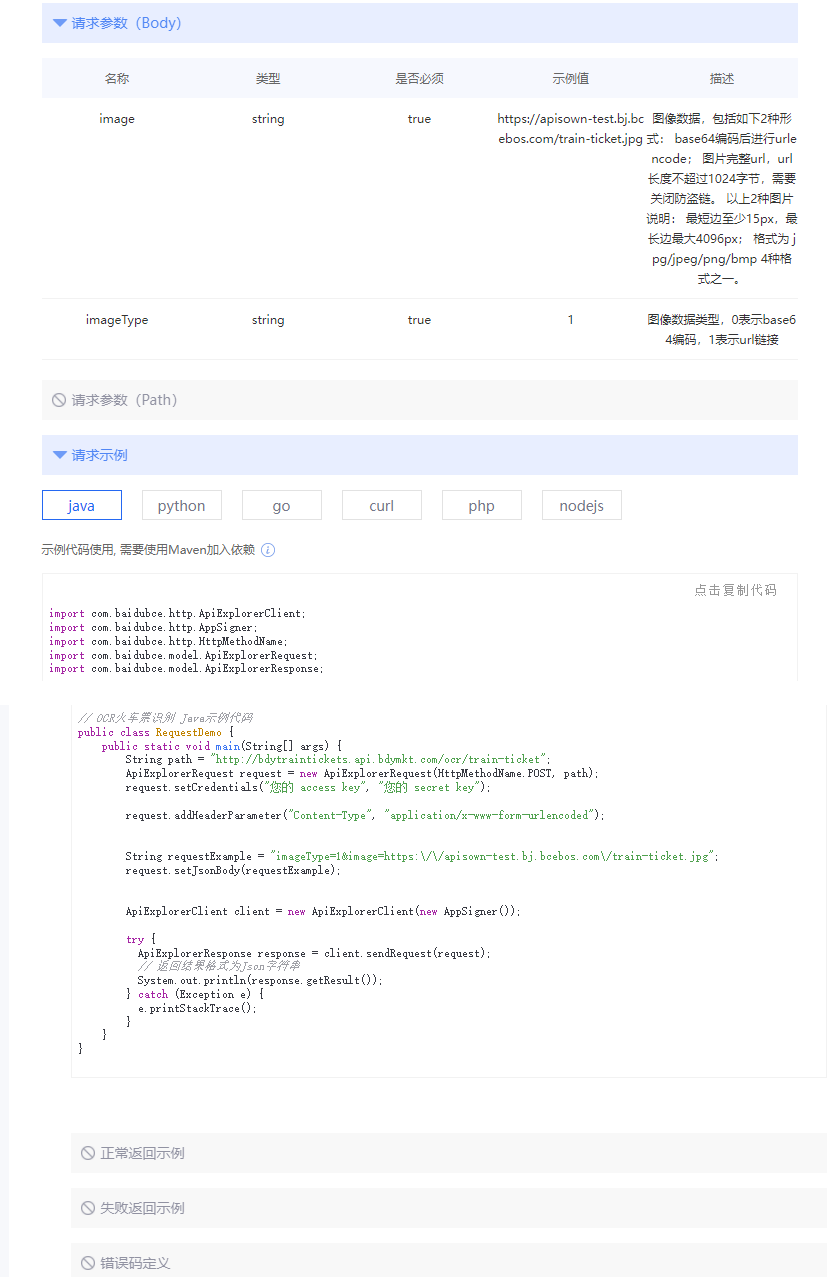The width and height of the screenshot is (840, 1288).
Task: Click the 是否必须 column header
Action: tap(419, 78)
